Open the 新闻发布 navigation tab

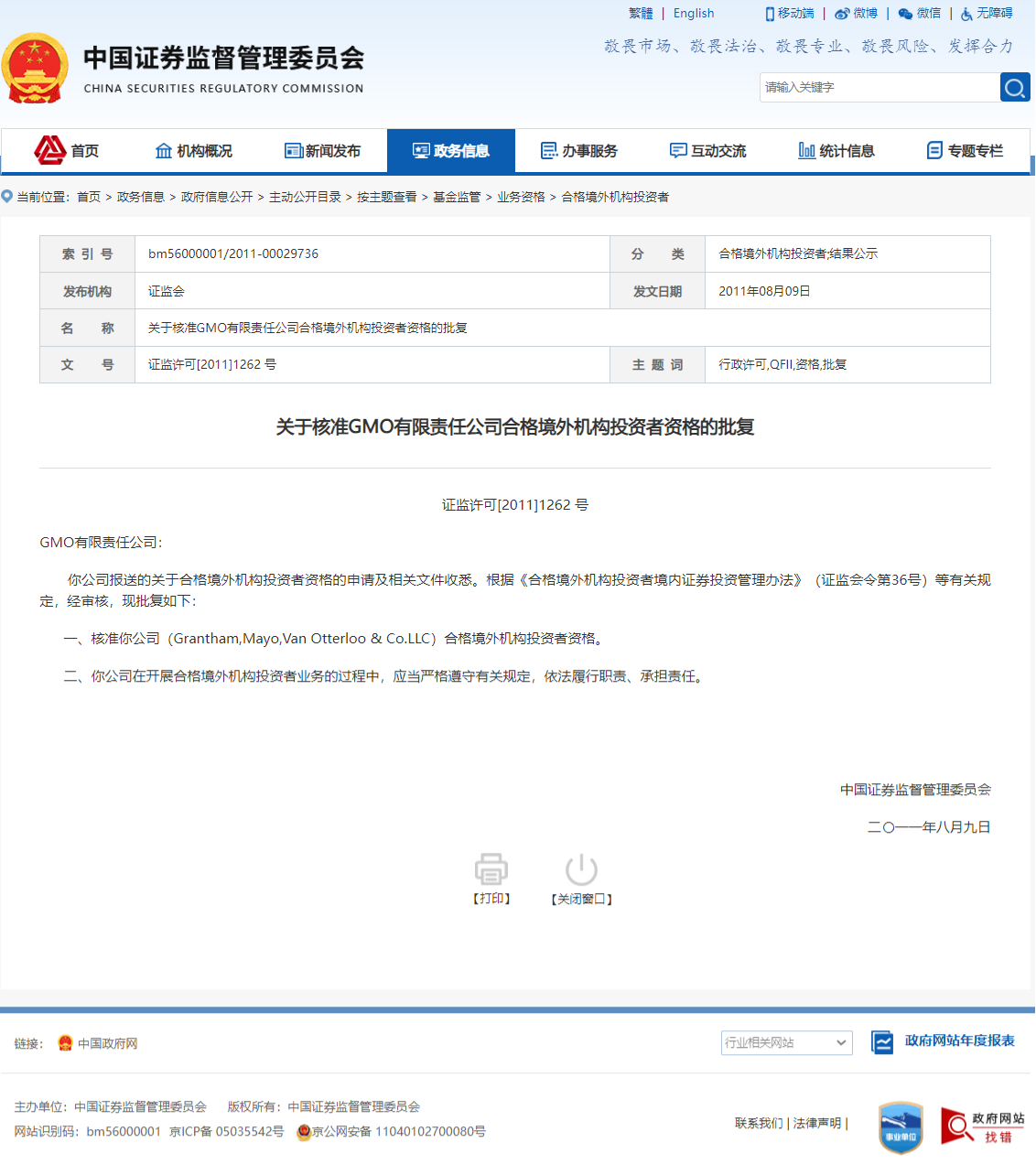pos(322,151)
